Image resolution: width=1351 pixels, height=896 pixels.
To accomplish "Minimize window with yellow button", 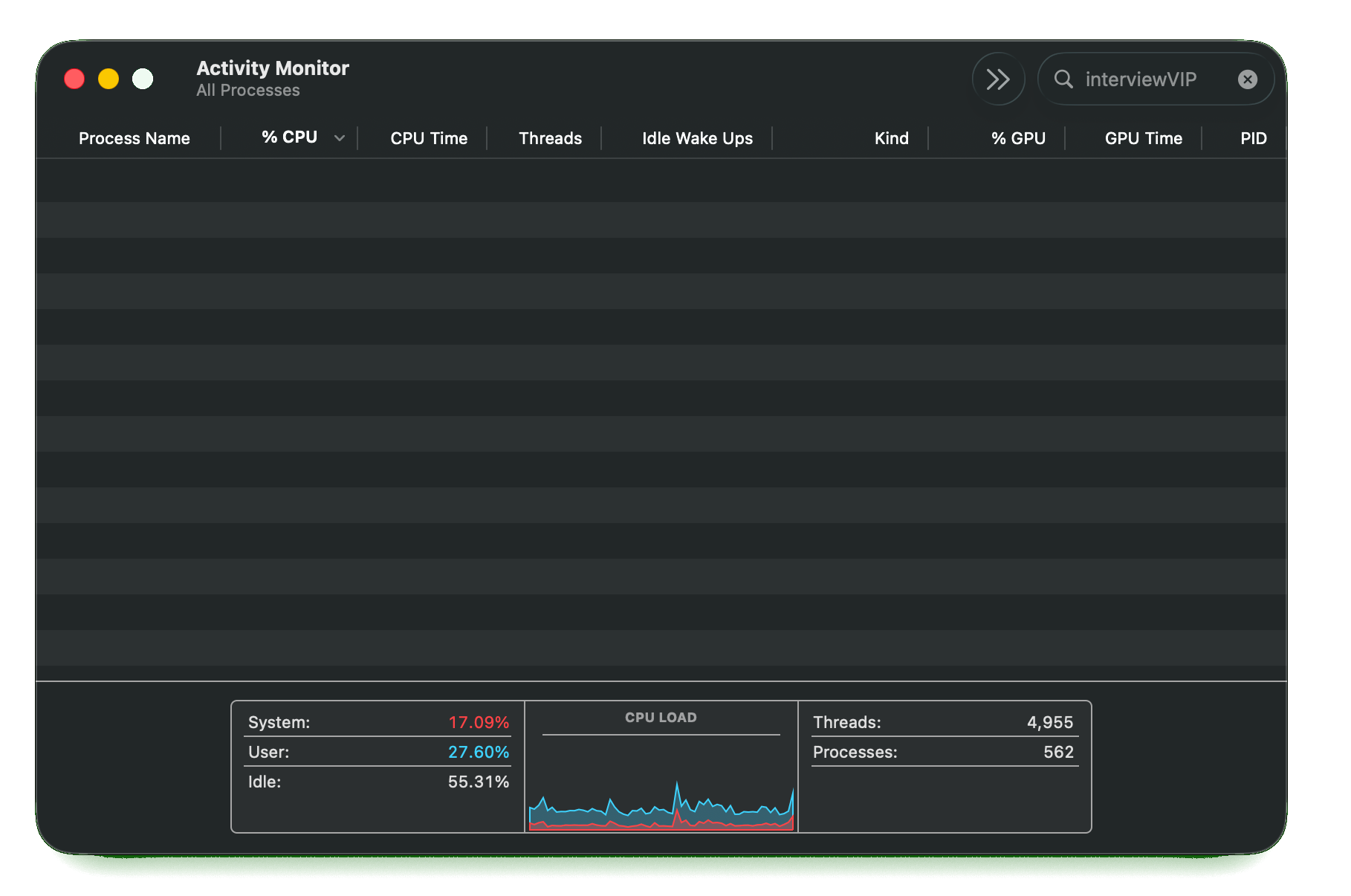I will (x=108, y=79).
